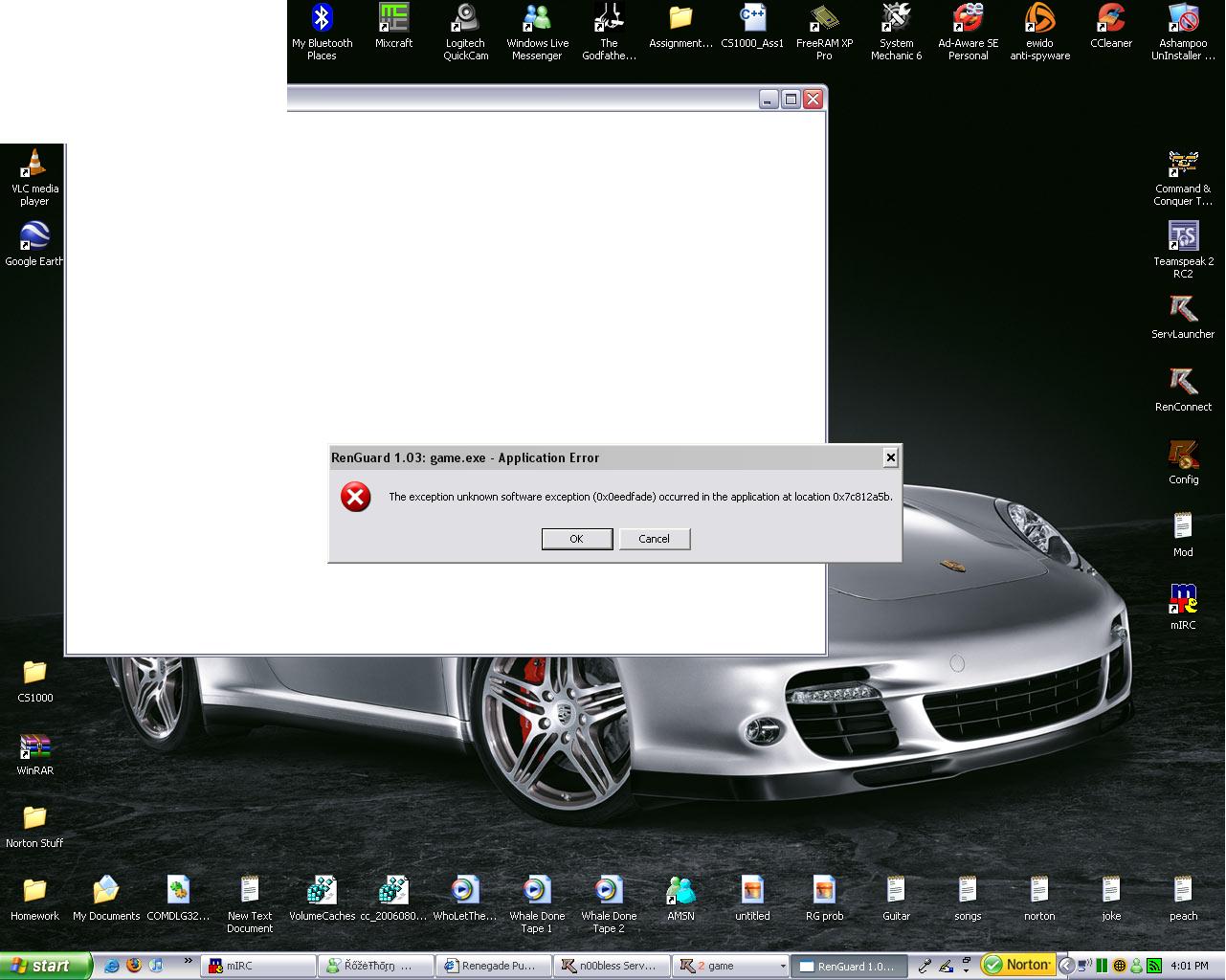Click the Norton toolbar button in taskbar
1226x980 pixels.
[1018, 965]
